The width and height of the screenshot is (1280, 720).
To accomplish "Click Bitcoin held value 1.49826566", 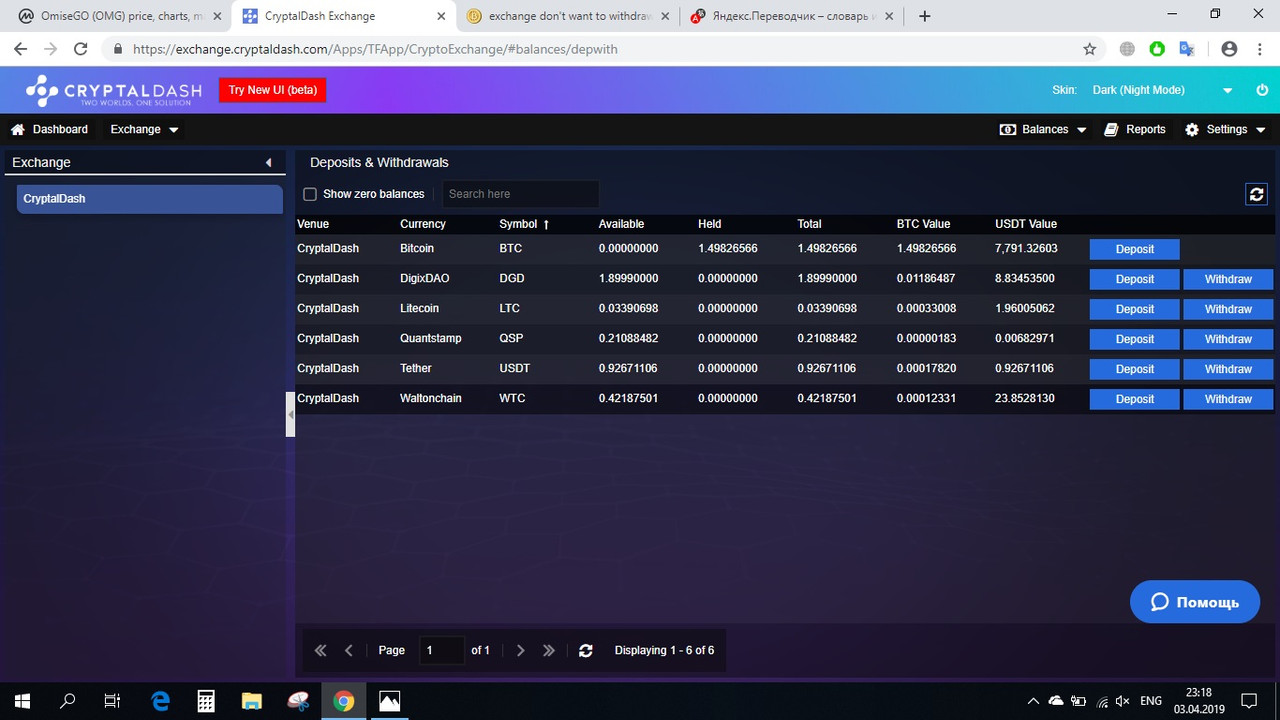I will (728, 248).
